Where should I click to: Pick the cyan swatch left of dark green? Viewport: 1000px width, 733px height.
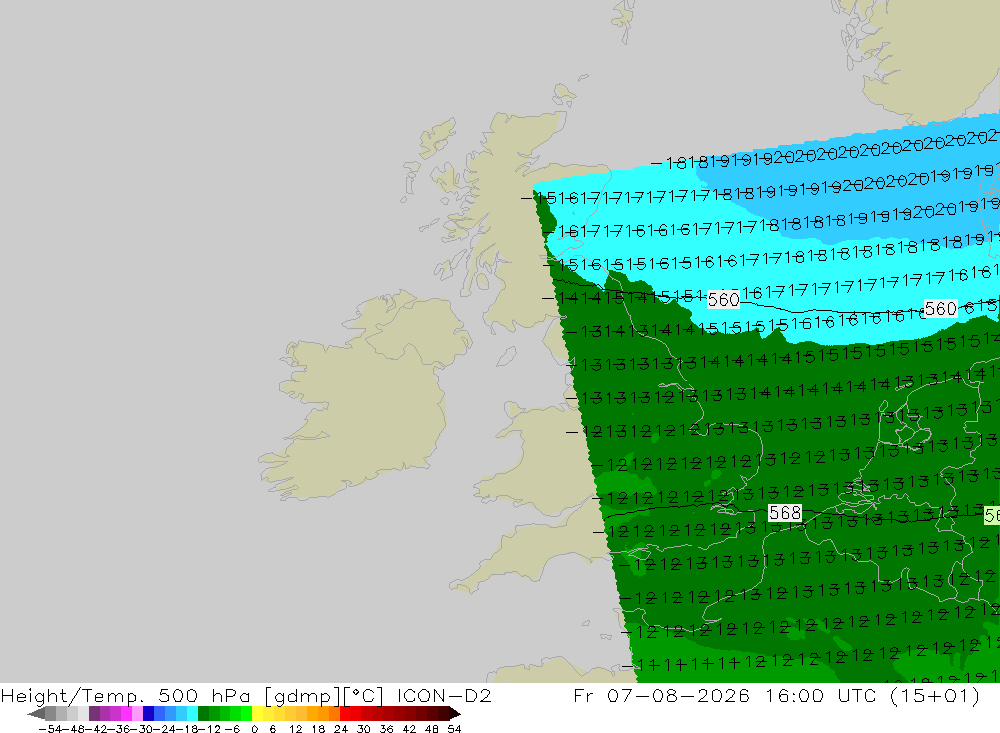(x=192, y=713)
